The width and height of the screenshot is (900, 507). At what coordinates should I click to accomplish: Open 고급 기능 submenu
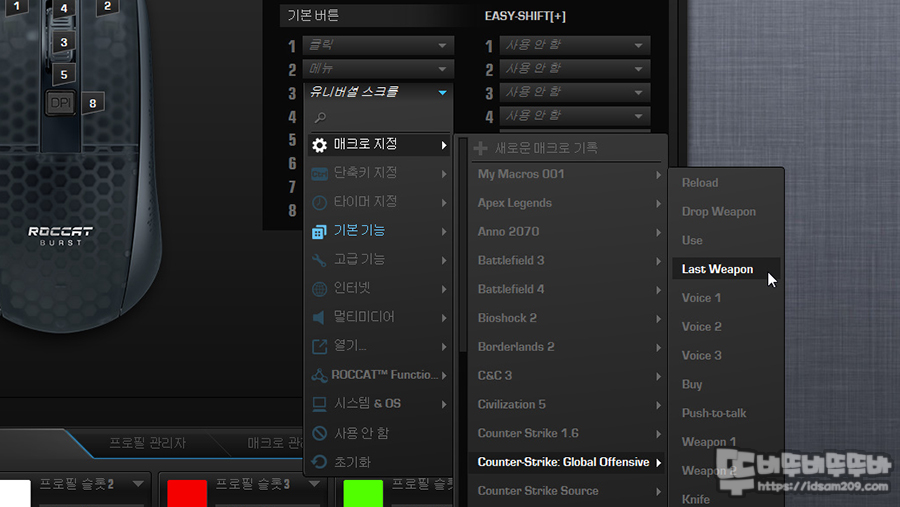point(379,260)
